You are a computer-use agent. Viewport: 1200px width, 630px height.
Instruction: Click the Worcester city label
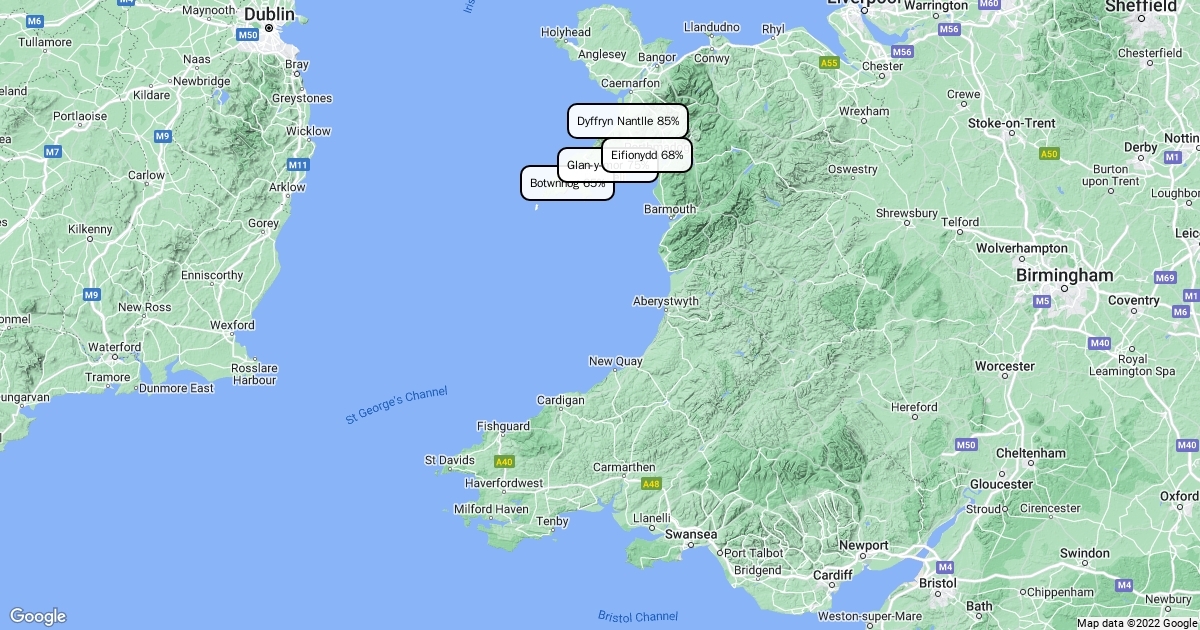(x=1004, y=366)
